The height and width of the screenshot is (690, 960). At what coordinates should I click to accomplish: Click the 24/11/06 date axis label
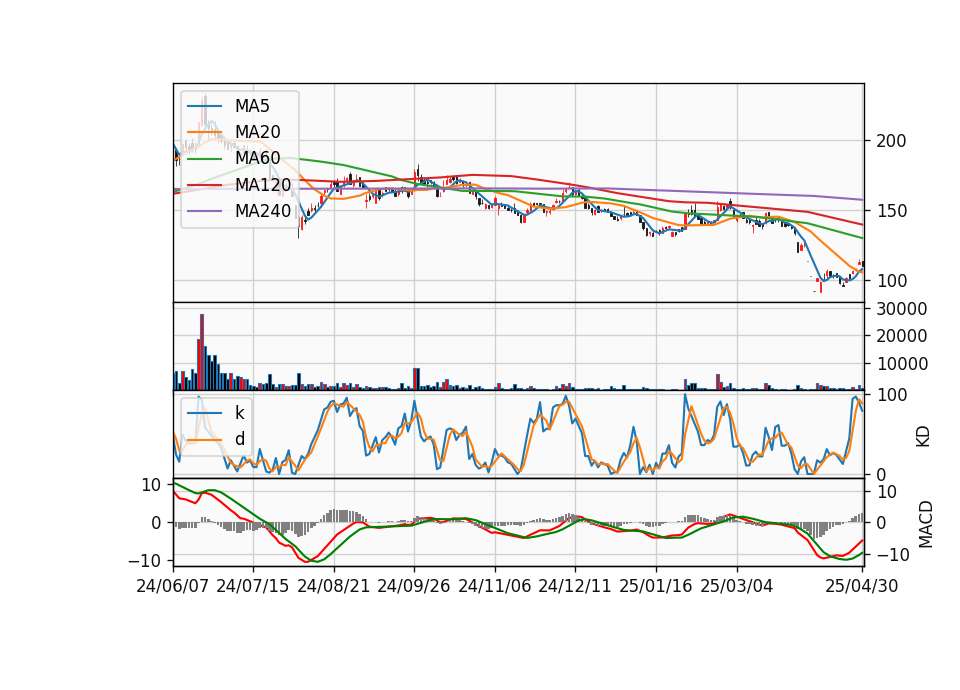coord(494,586)
